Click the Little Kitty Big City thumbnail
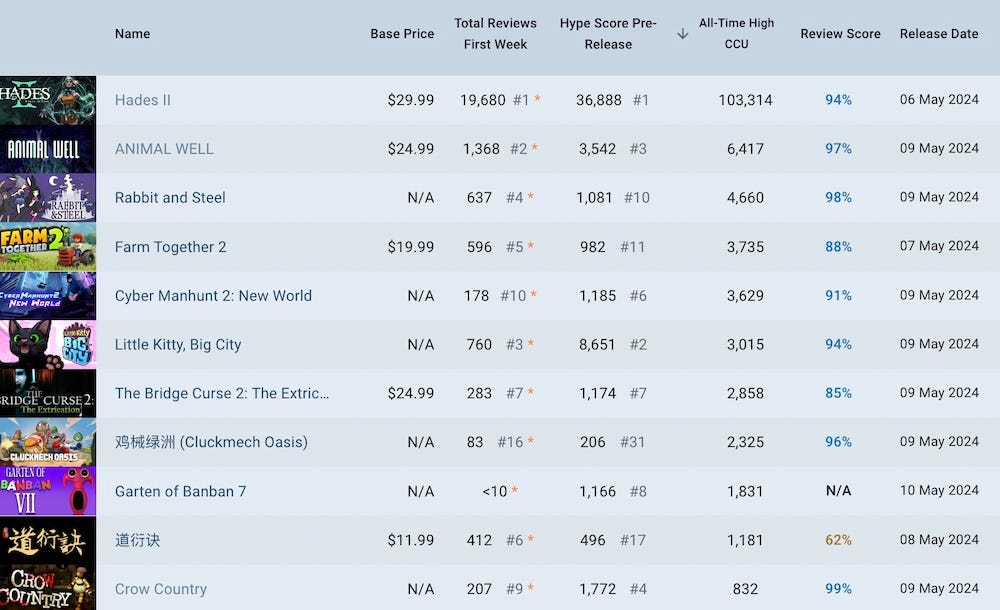The image size is (1000, 610). (48, 345)
